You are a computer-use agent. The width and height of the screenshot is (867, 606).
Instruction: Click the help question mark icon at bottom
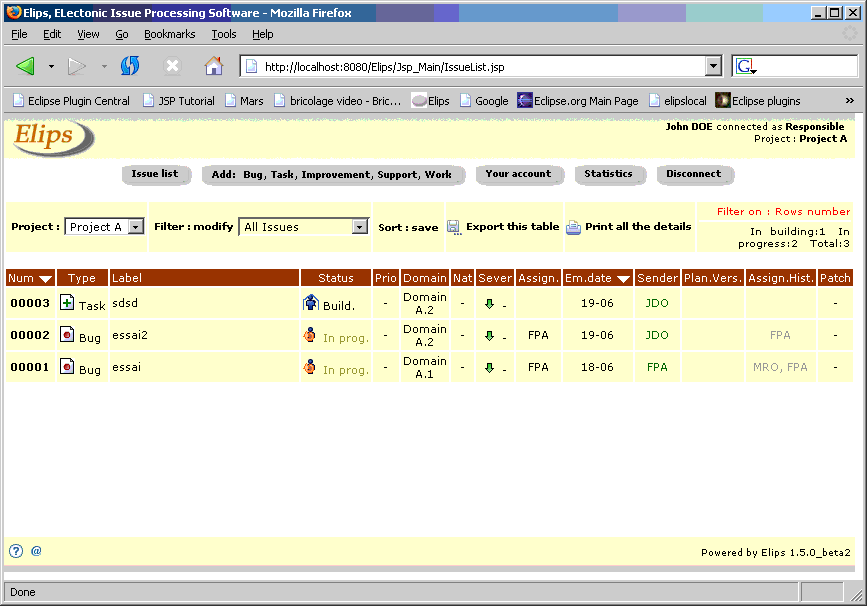pos(16,551)
